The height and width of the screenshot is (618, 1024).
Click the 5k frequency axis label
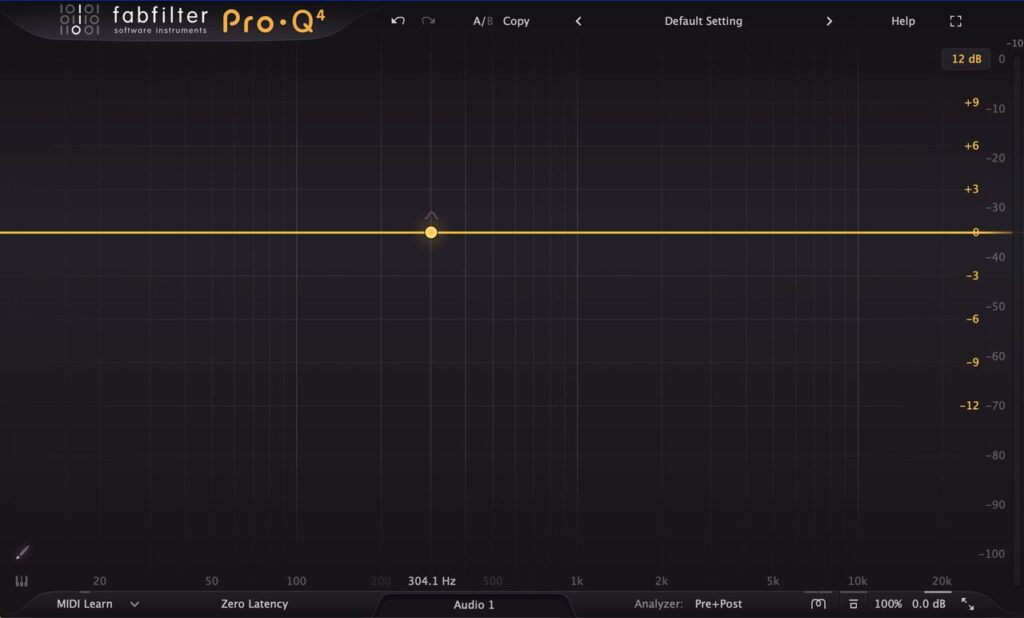click(773, 581)
